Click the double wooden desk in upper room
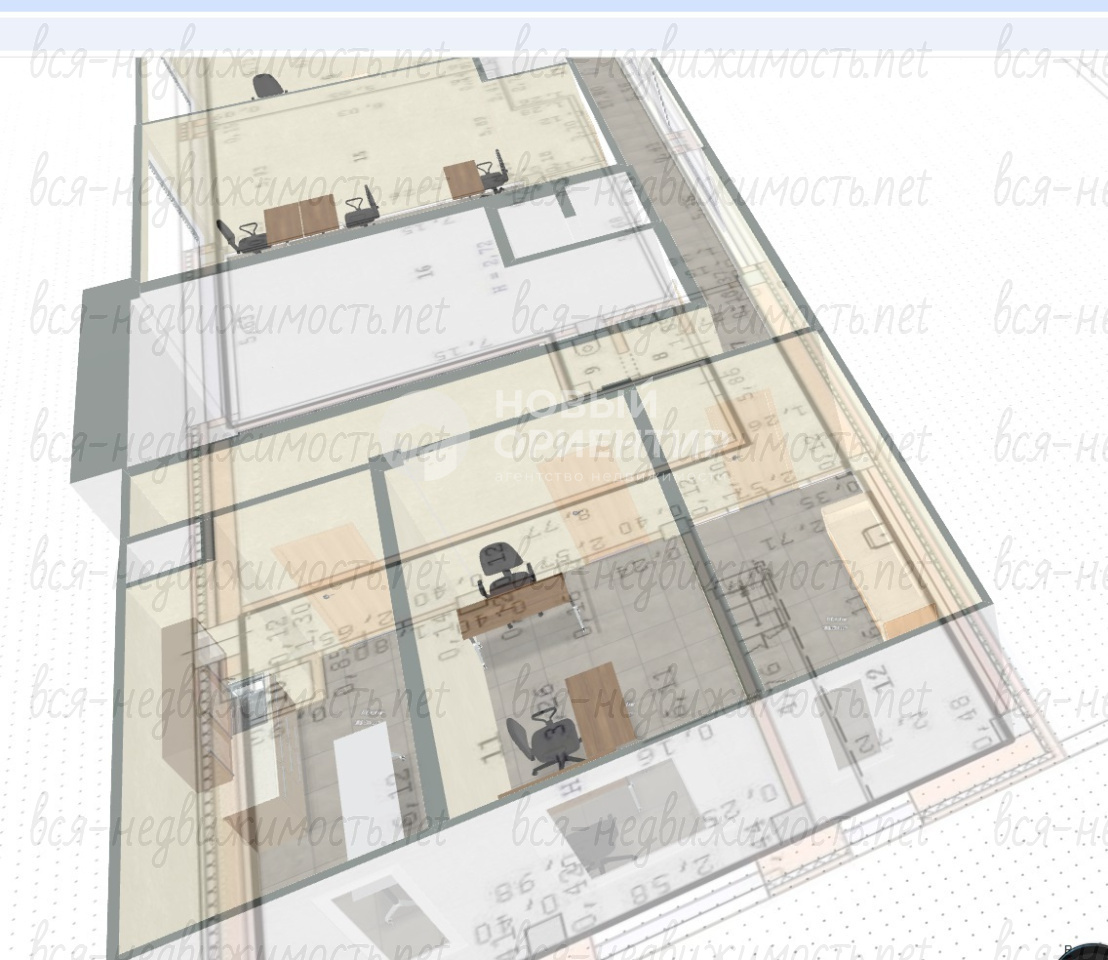This screenshot has height=960, width=1108. tap(302, 219)
